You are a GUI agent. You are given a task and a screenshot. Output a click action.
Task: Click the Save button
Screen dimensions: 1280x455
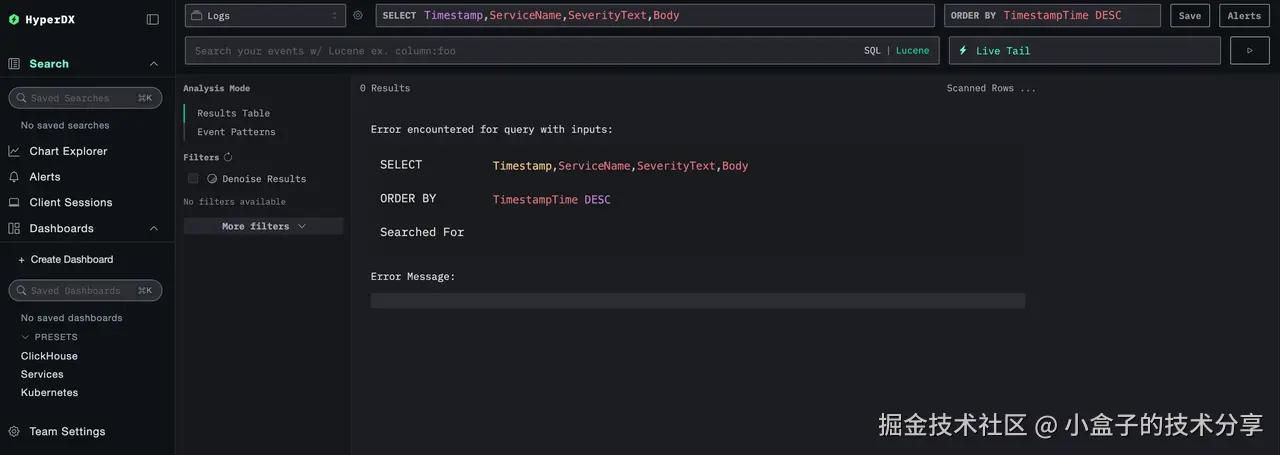[x=1190, y=16]
